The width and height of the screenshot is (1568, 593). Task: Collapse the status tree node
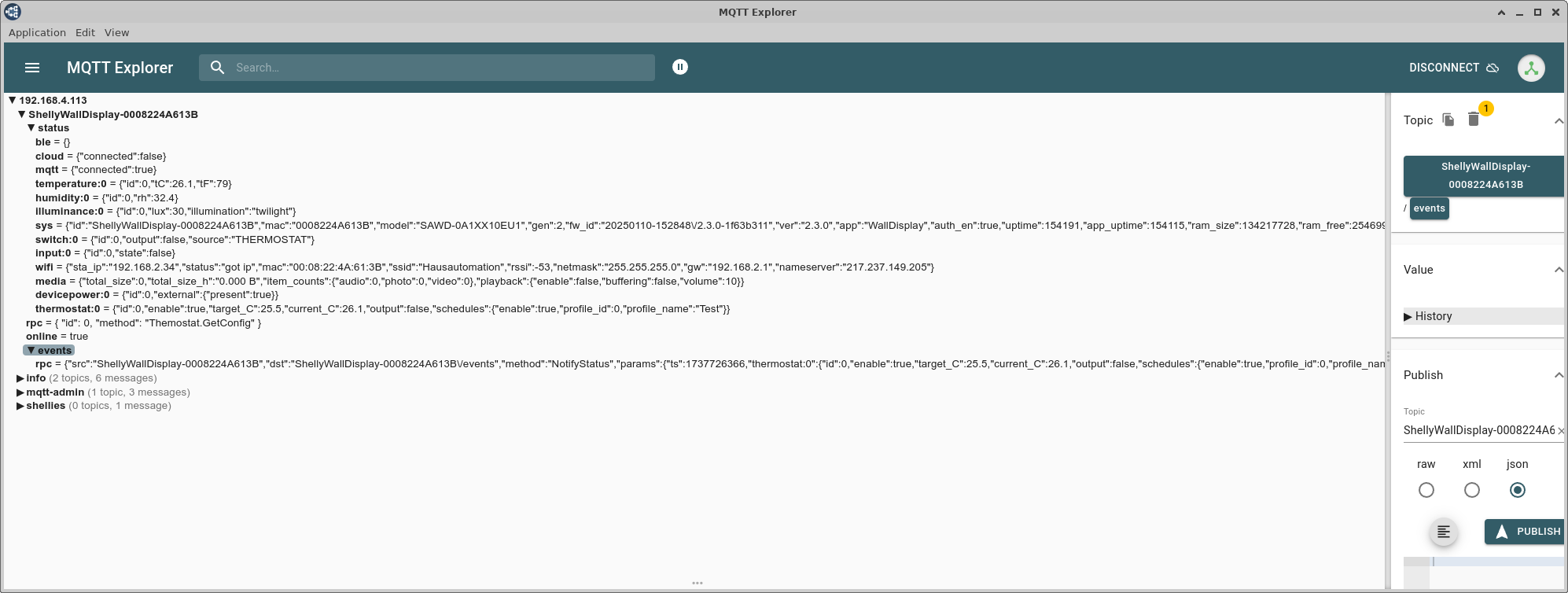(x=31, y=128)
